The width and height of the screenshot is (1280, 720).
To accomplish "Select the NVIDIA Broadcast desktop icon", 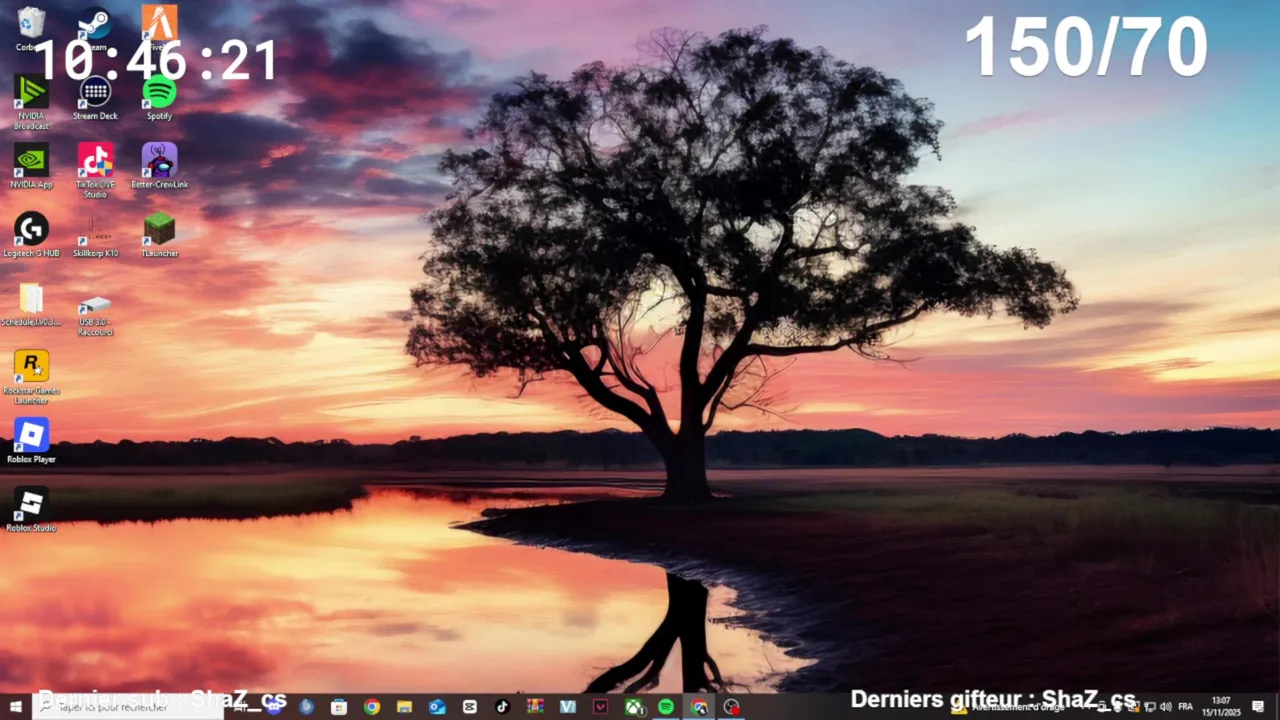I will 31,102.
